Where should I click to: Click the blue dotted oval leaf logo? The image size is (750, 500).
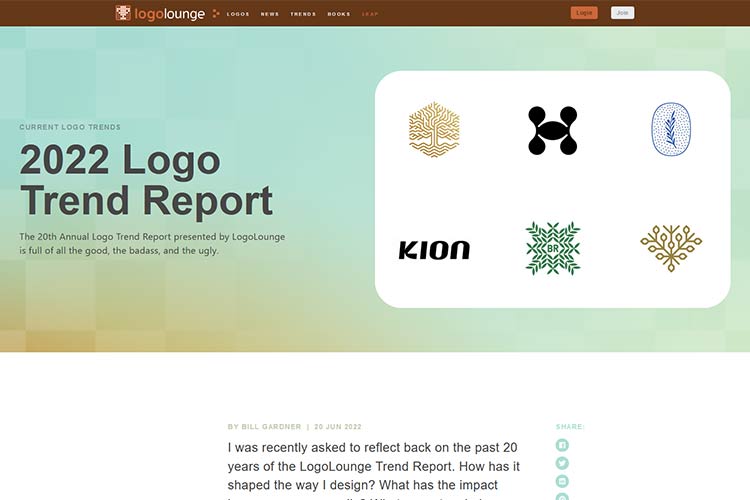click(x=671, y=129)
